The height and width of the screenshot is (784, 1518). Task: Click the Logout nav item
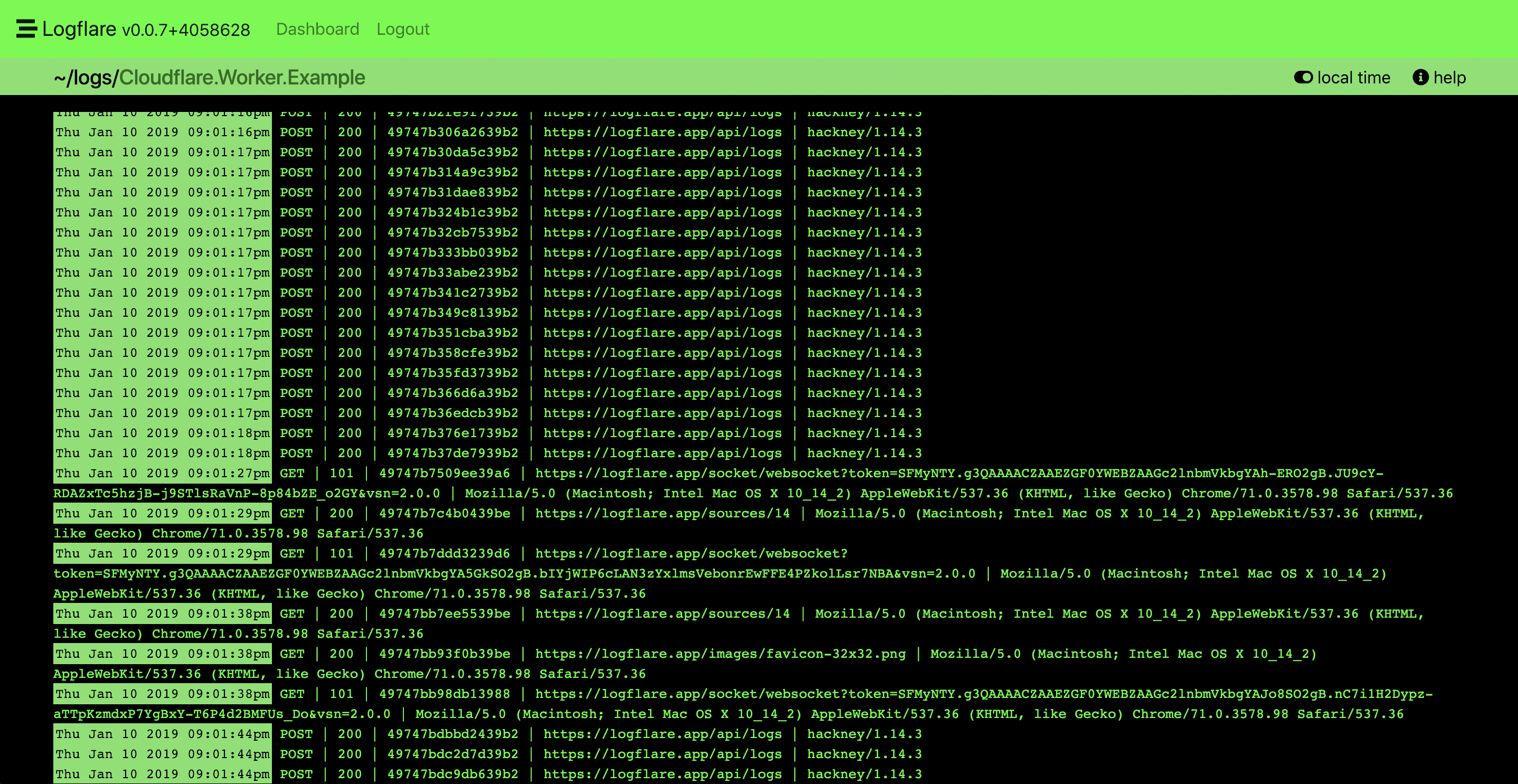[402, 29]
